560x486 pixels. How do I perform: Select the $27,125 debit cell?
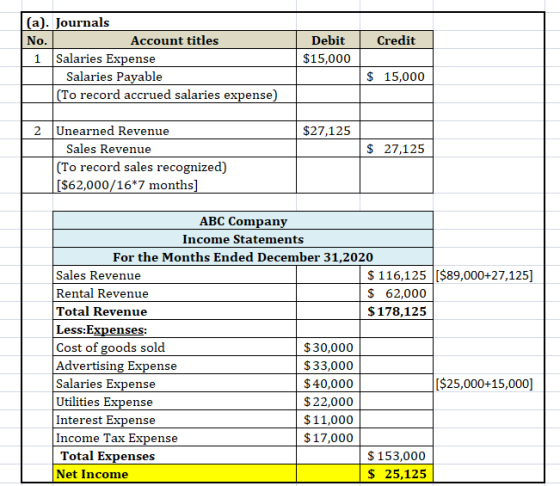[328, 130]
